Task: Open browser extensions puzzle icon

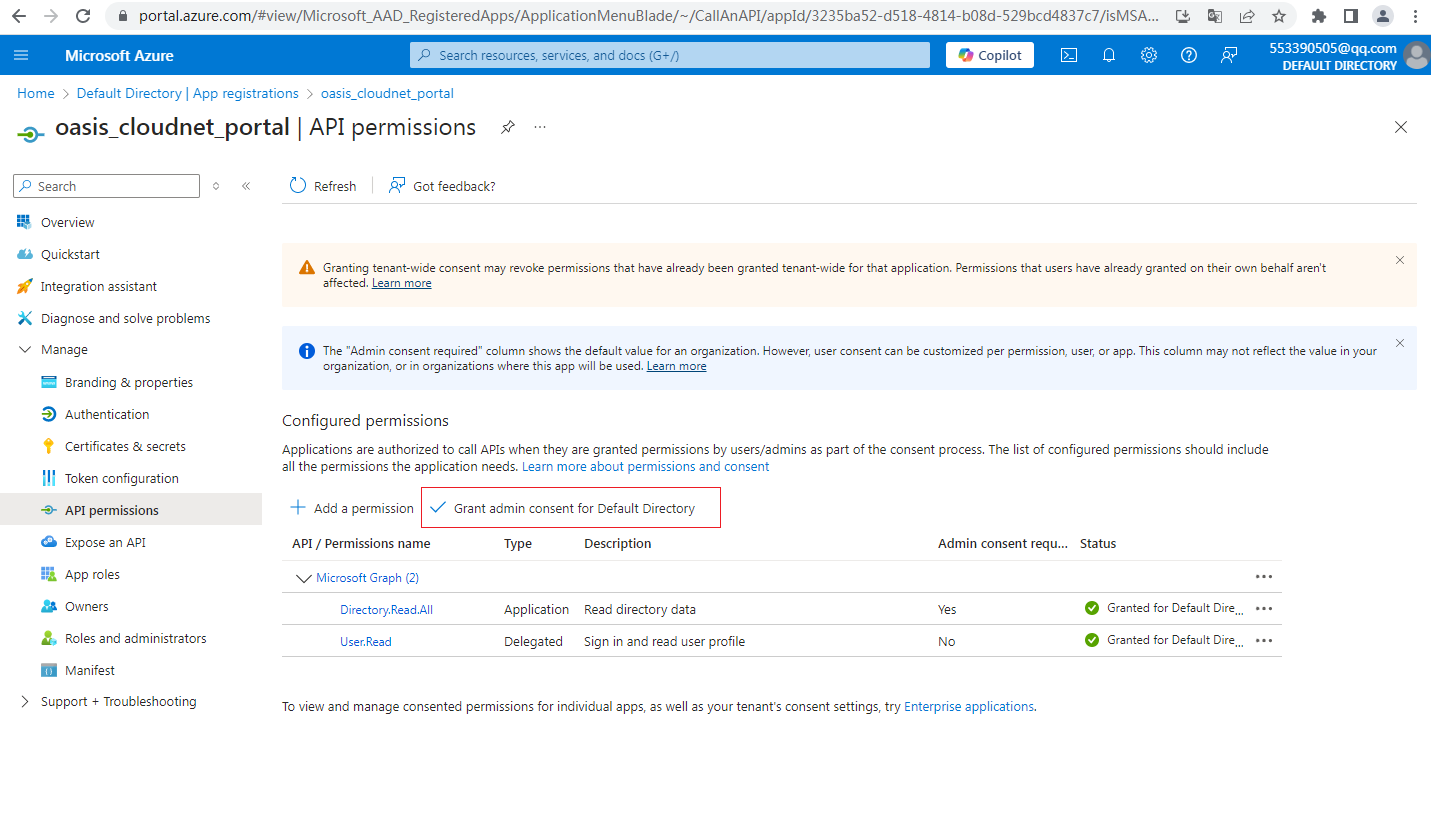Action: point(1319,16)
